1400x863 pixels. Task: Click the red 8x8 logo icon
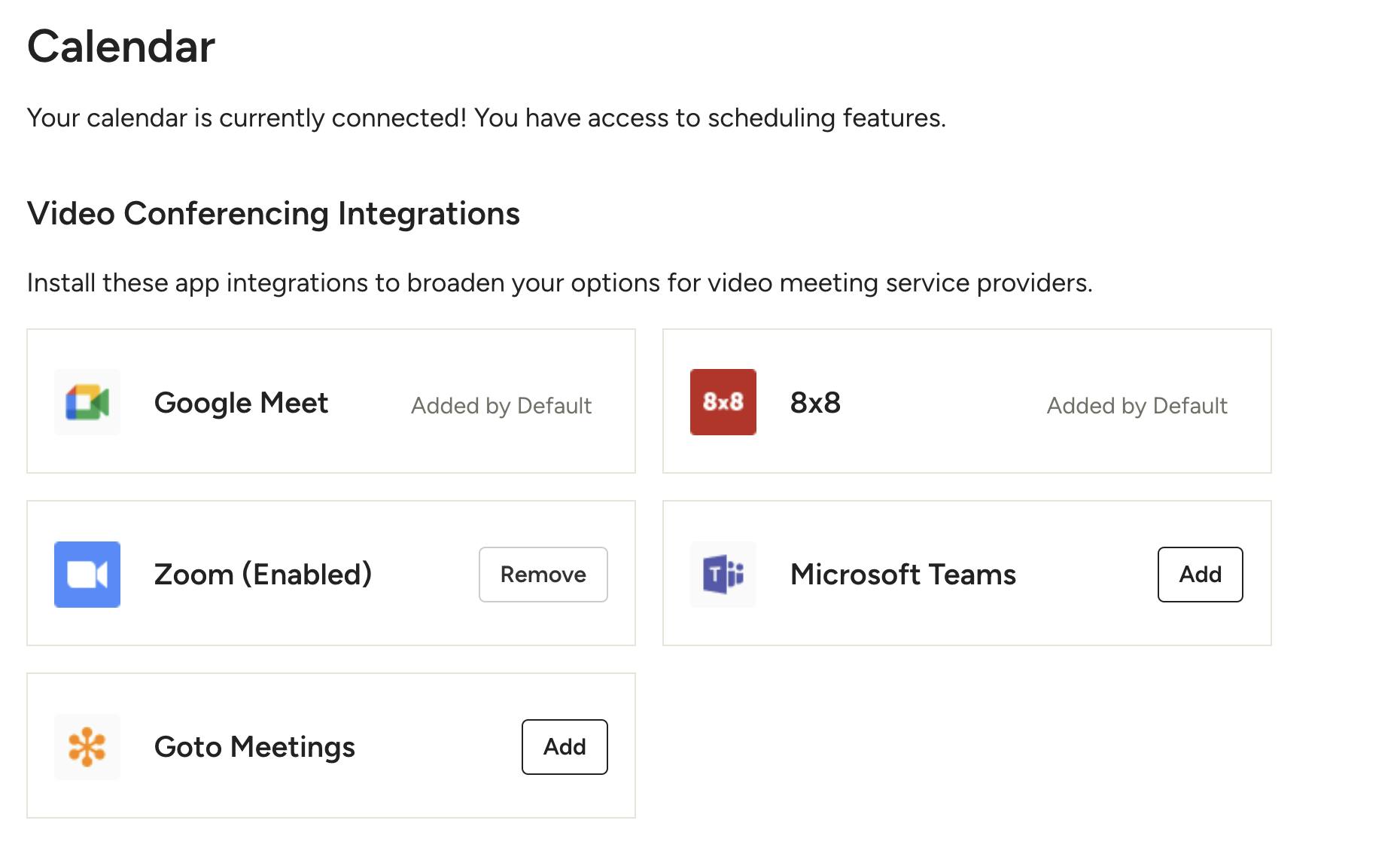pyautogui.click(x=723, y=402)
